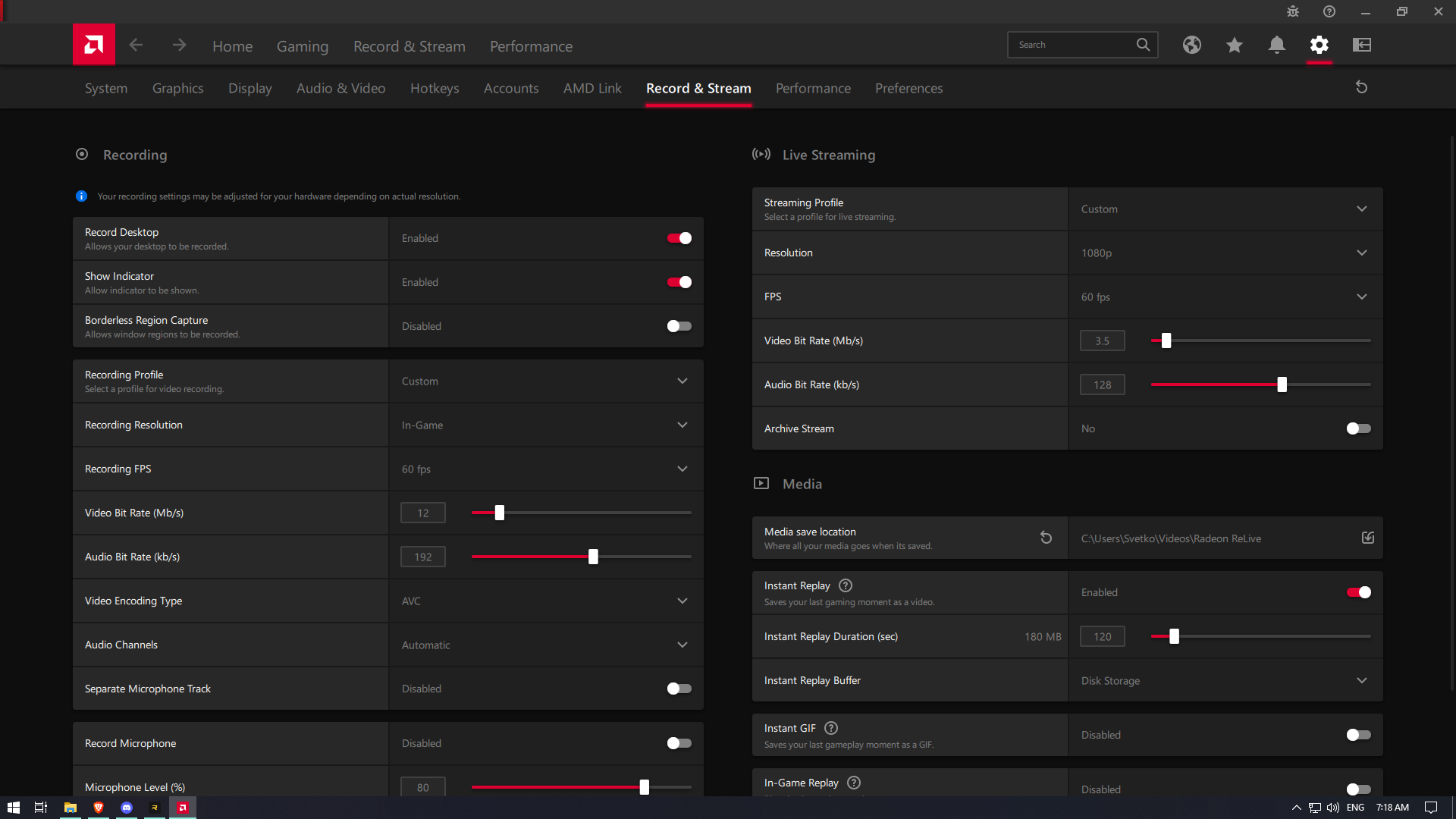1456x819 pixels.
Task: Toggle the sidebar panel icon
Action: click(x=1362, y=45)
